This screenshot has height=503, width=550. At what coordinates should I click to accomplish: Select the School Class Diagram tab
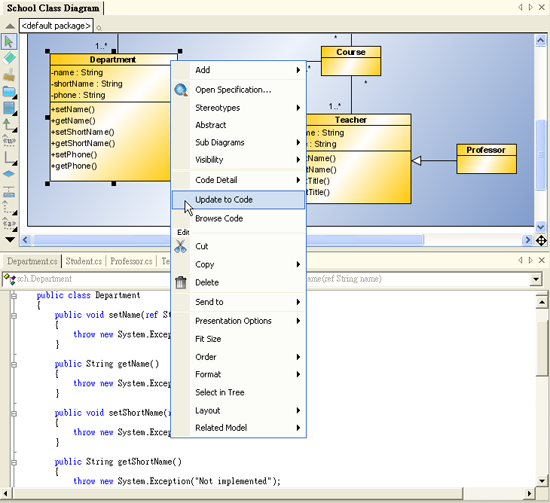point(53,8)
